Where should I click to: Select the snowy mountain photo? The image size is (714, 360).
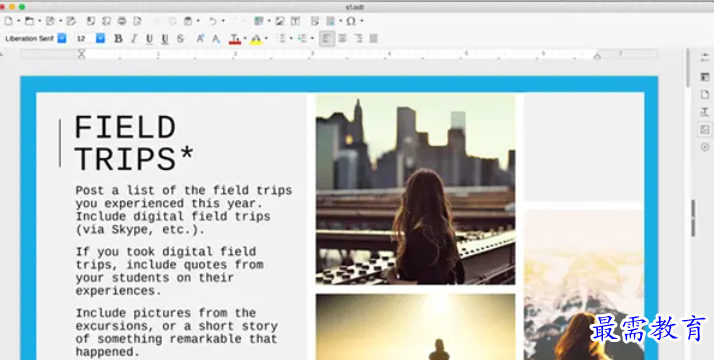[x=584, y=285]
